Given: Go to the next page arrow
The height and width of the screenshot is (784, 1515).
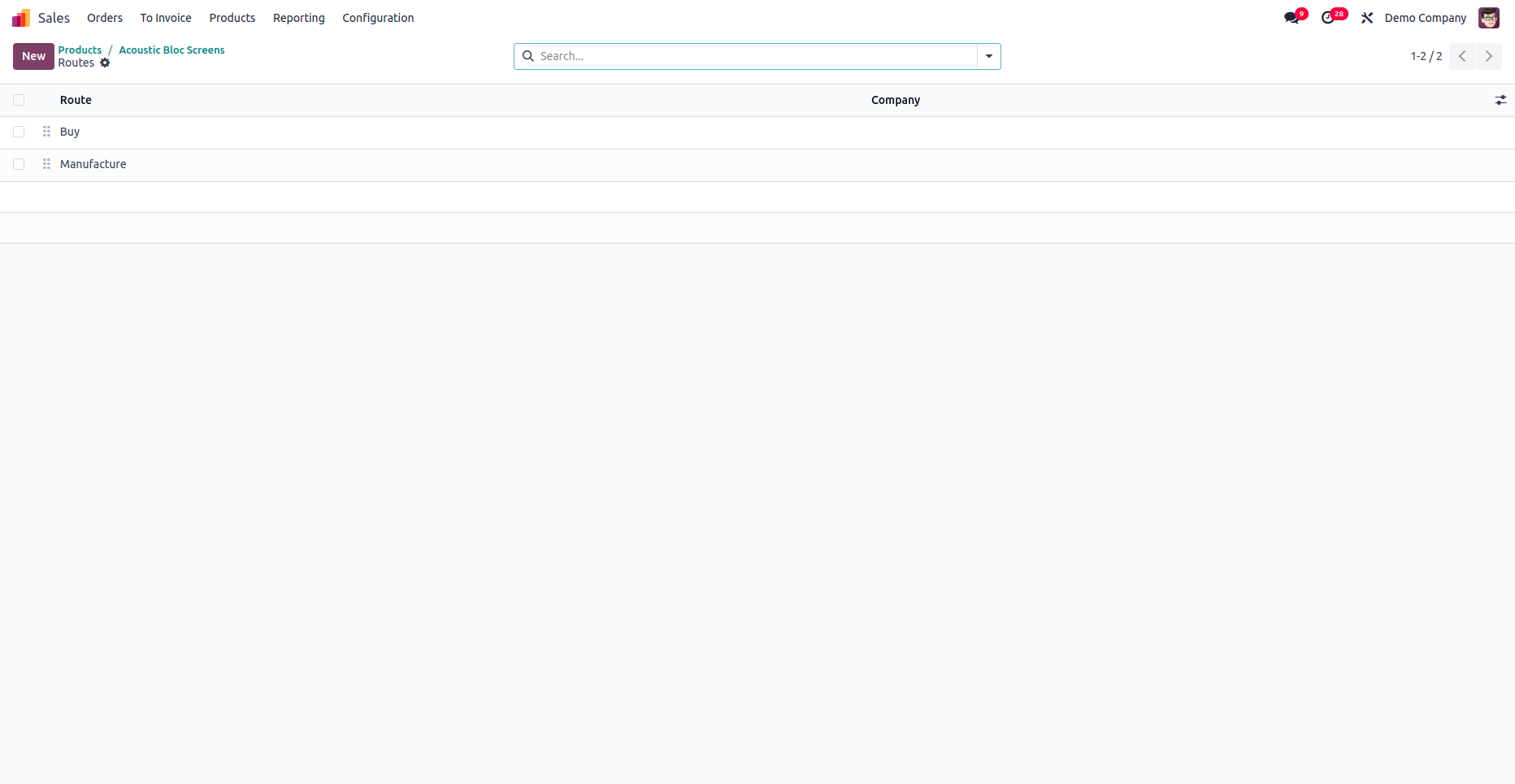Looking at the screenshot, I should [x=1489, y=56].
